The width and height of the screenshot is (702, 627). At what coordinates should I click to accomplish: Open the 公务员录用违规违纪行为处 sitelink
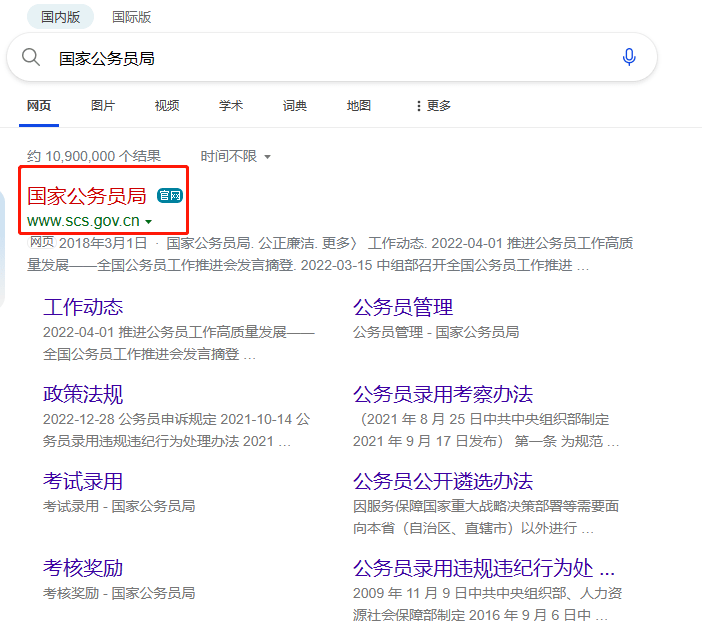[484, 568]
